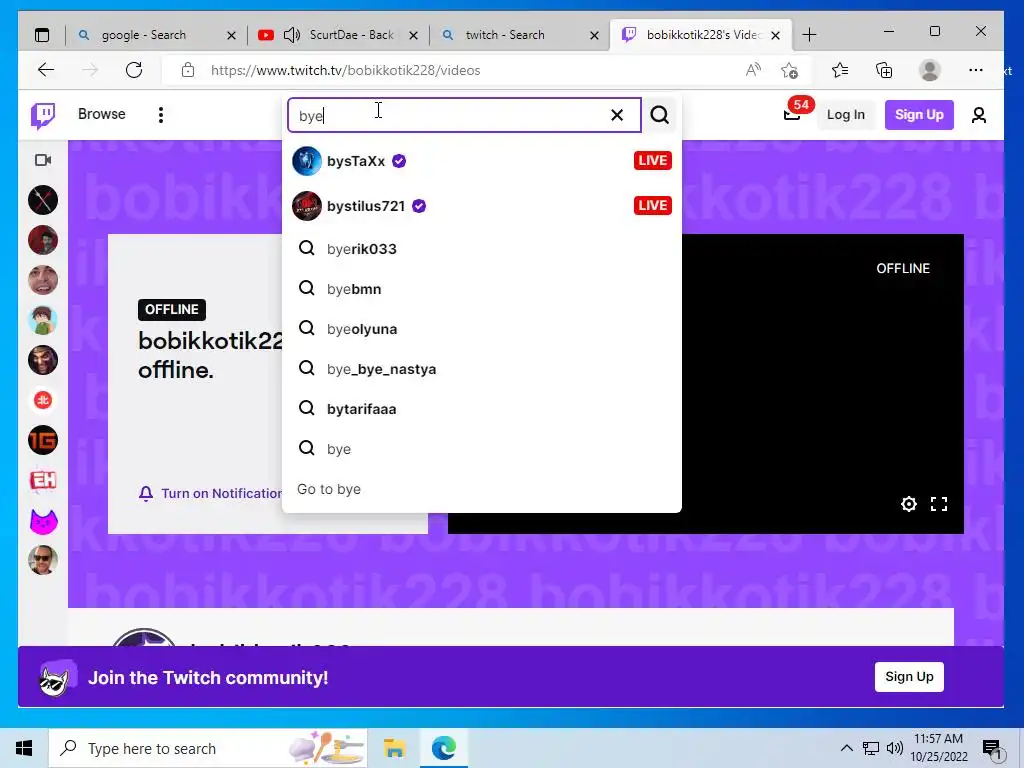The image size is (1024, 768).
Task: Refresh the page
Action: pyautogui.click(x=134, y=70)
